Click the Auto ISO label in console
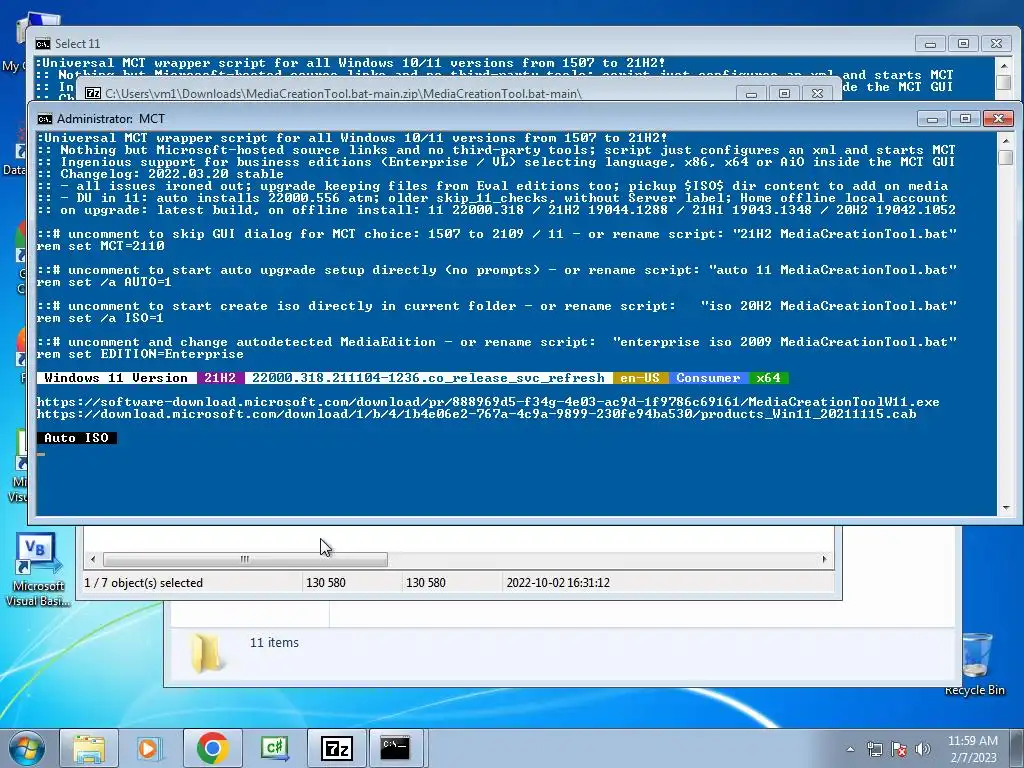The width and height of the screenshot is (1024, 768). pyautogui.click(x=76, y=438)
